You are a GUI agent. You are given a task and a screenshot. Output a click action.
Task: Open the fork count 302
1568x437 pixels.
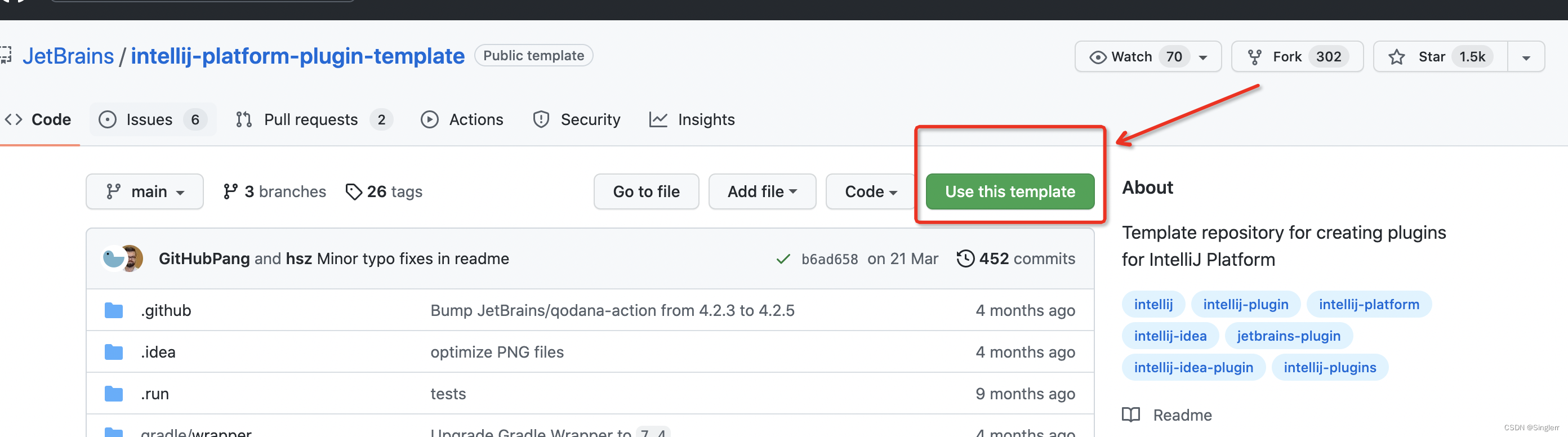click(x=1328, y=57)
